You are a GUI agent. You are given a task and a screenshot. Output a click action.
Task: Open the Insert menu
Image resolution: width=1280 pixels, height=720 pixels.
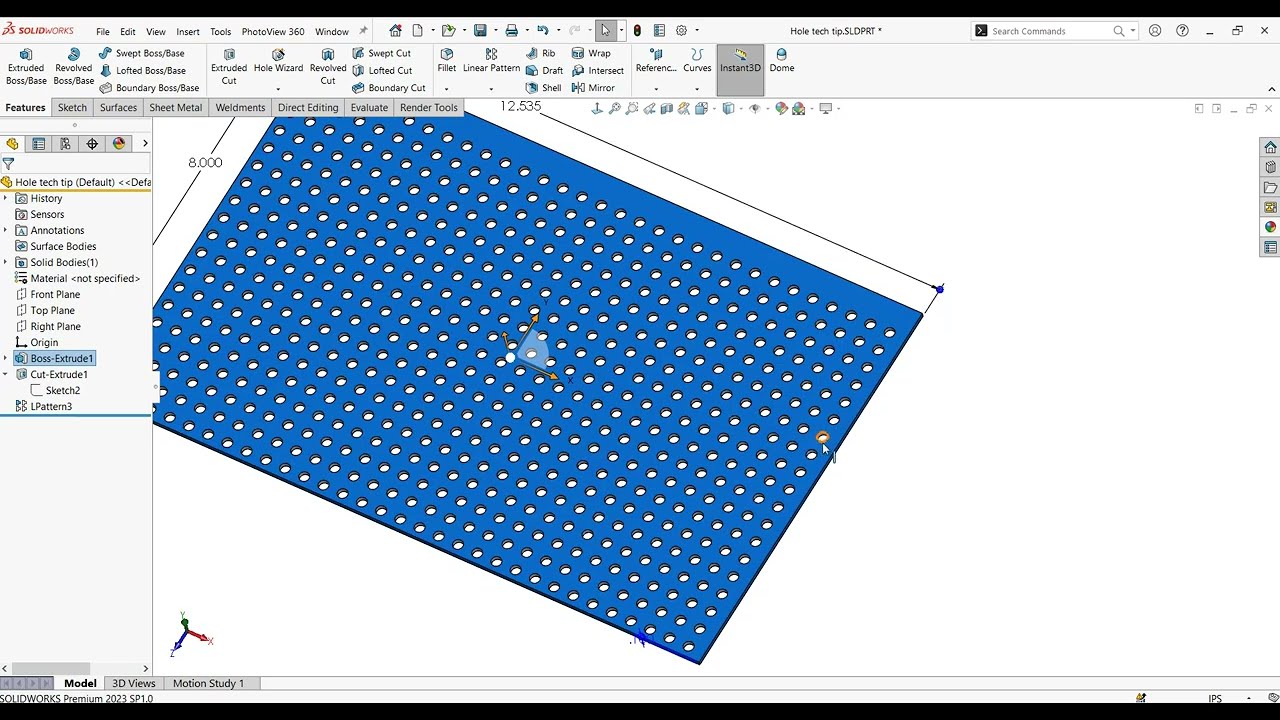pyautogui.click(x=188, y=32)
